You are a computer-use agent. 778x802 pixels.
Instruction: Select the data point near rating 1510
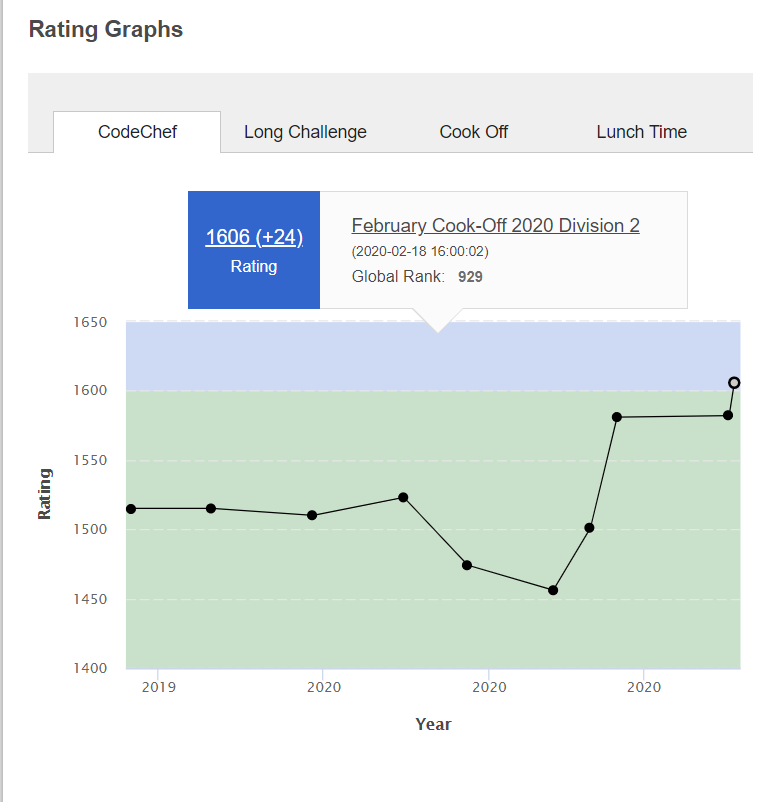pyautogui.click(x=312, y=515)
